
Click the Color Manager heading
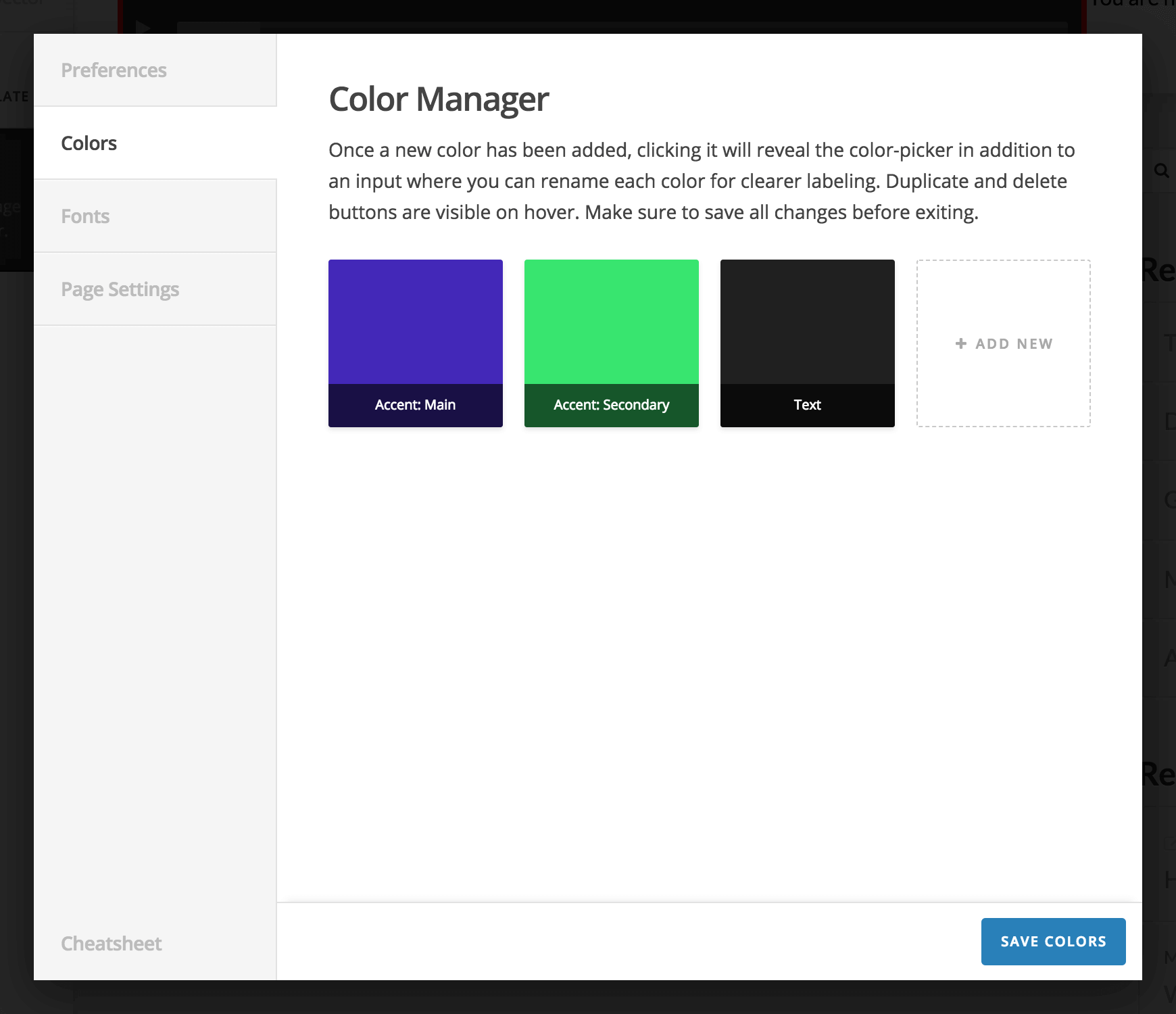pyautogui.click(x=438, y=99)
